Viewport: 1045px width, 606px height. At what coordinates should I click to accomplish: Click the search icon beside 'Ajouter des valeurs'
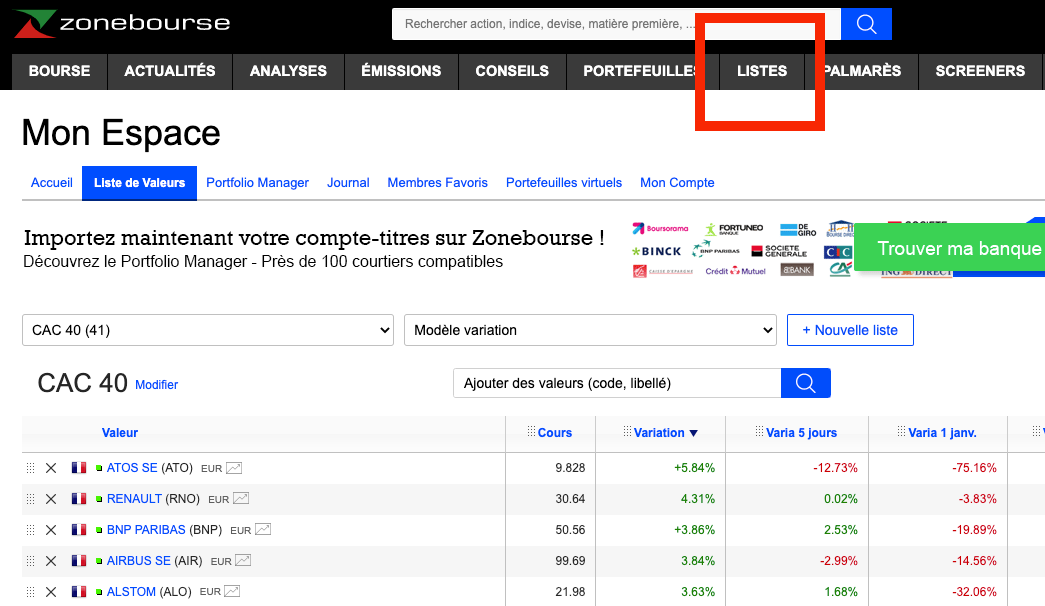806,382
